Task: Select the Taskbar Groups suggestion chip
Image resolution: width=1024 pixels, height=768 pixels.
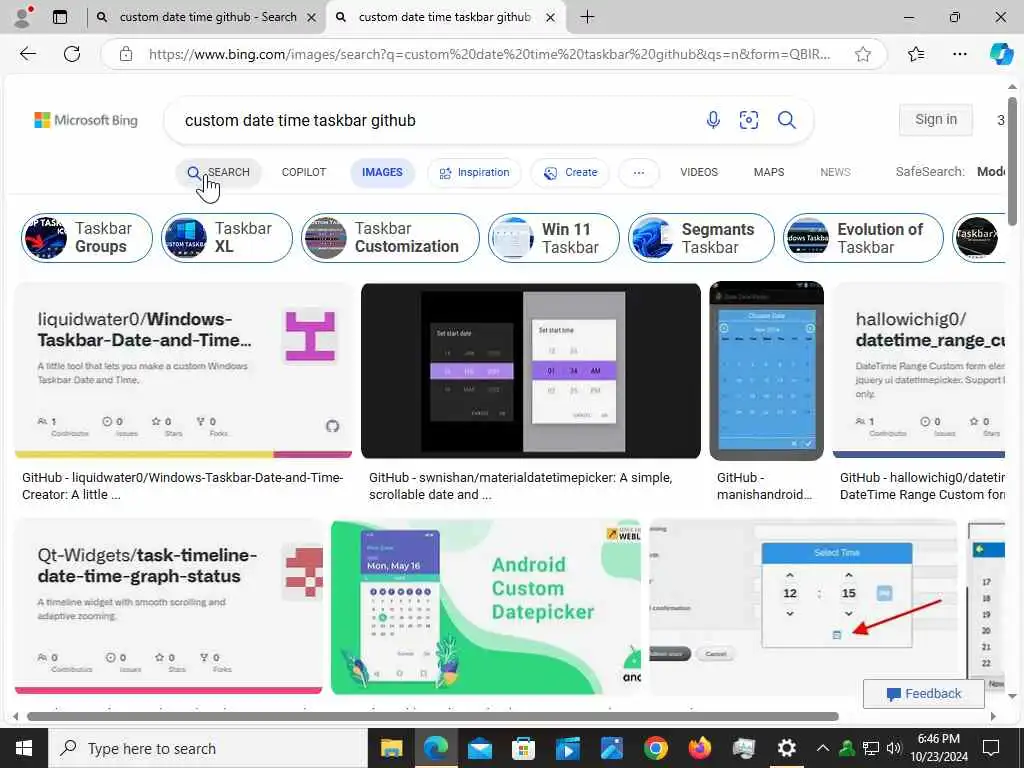Action: [x=86, y=238]
